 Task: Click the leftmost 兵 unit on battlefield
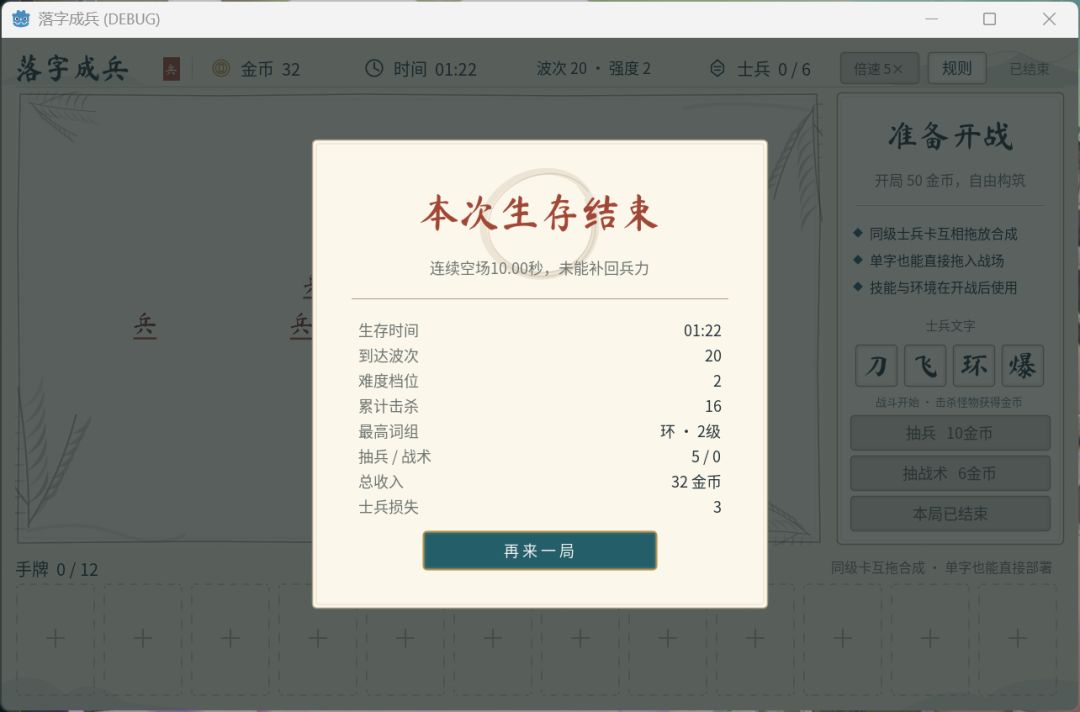coord(145,325)
